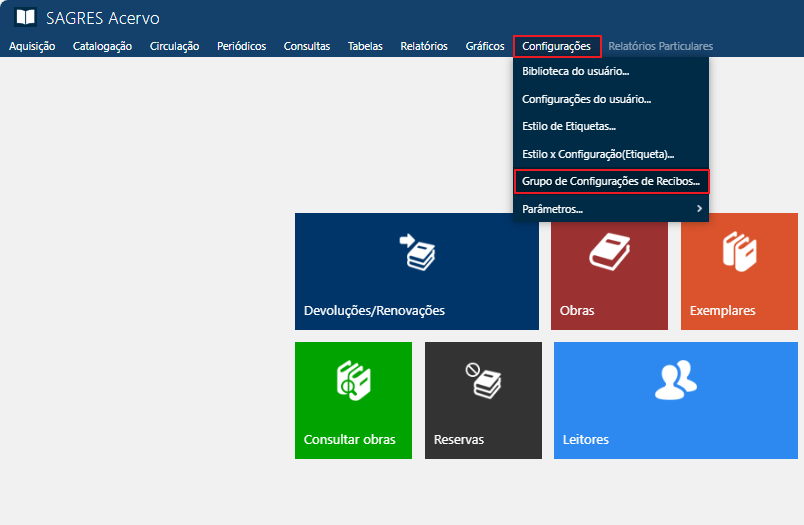This screenshot has height=525, width=804.
Task: Select Grupo de Configurações de Recibos
Action: pyautogui.click(x=610, y=181)
